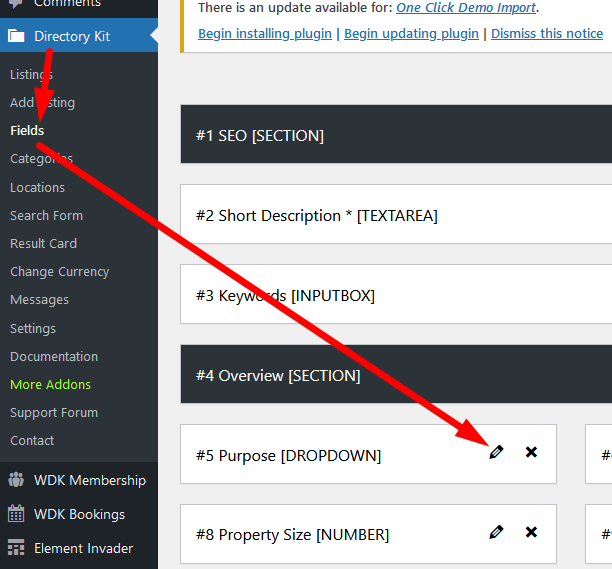Open Messages in Directory Kit menu
This screenshot has height=569, width=612.
39,300
